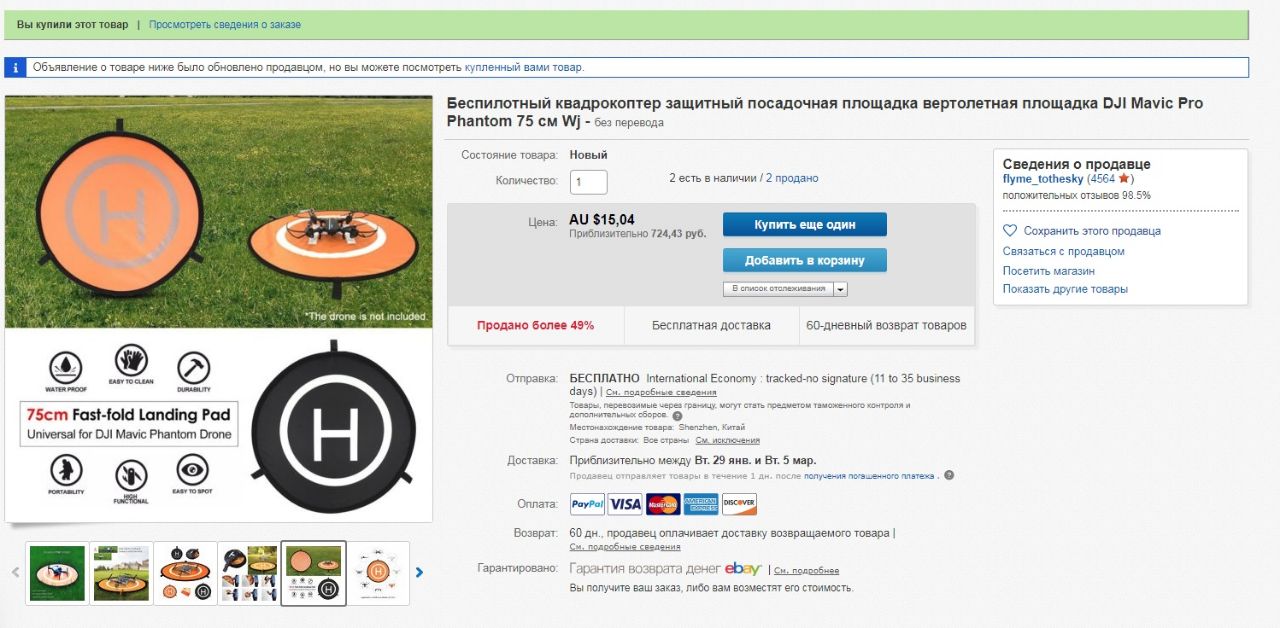
Task: Click the Discover card icon
Action: (739, 504)
